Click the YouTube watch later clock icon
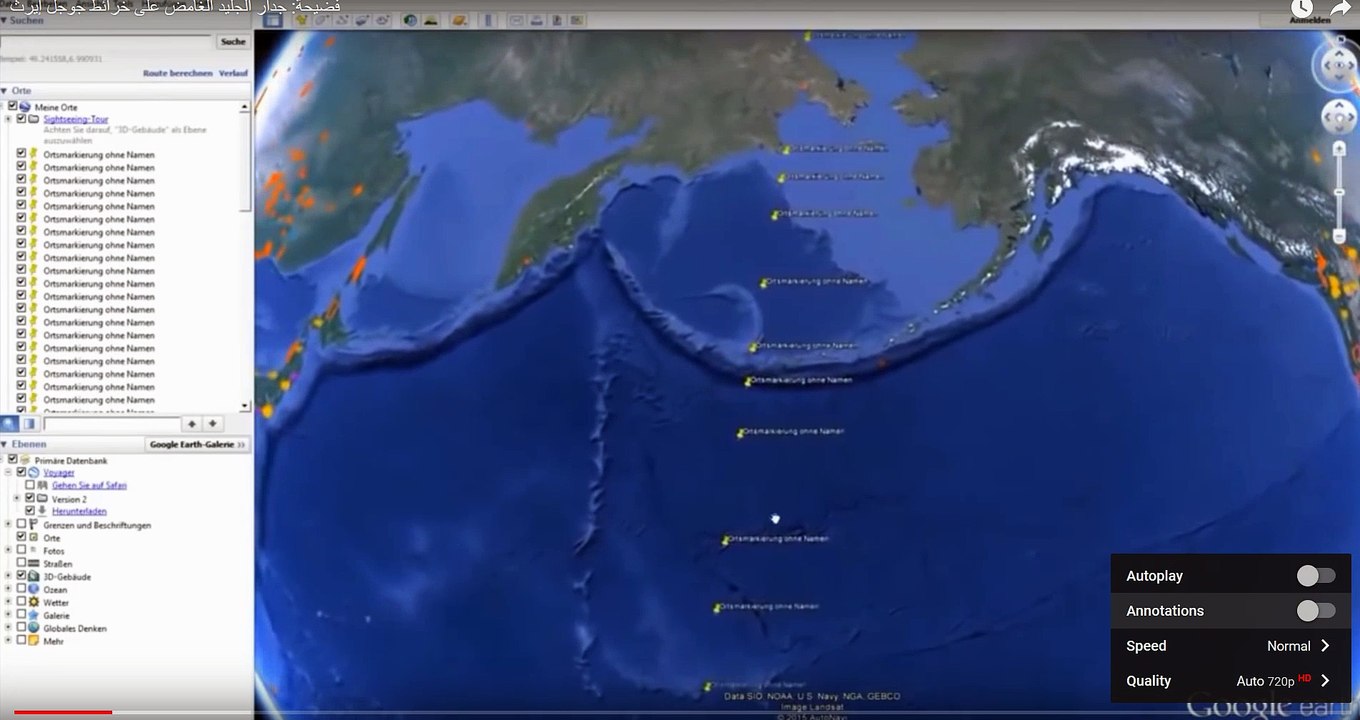Viewport: 1360px width, 720px height. pyautogui.click(x=1301, y=9)
